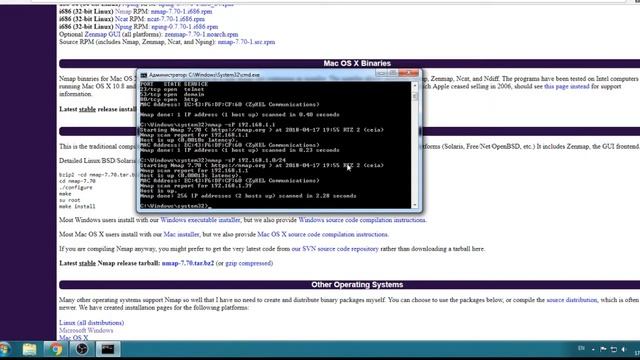Open the Microsoft Windows link
Screen dimensions: 640x360
[x=86, y=331]
